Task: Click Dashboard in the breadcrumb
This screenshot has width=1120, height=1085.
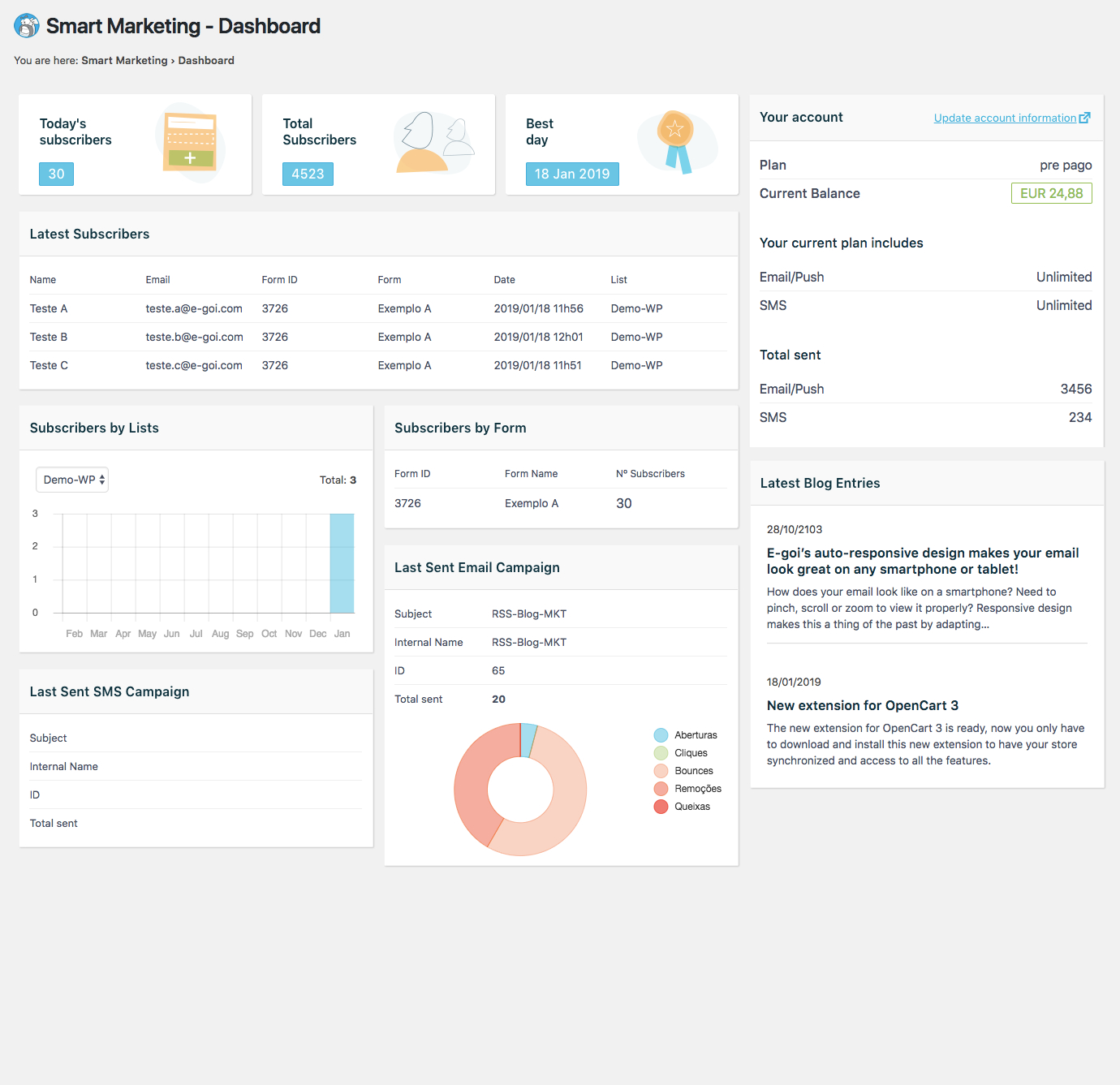Action: 206,60
